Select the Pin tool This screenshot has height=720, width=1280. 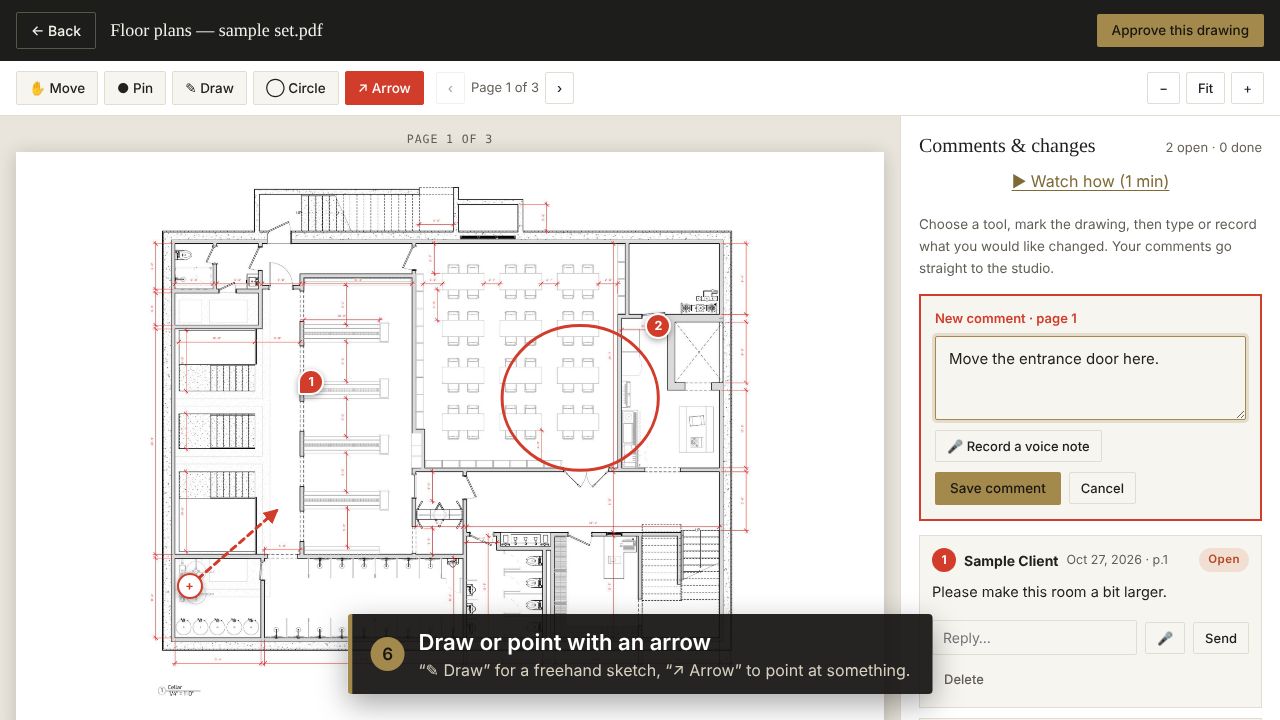135,88
